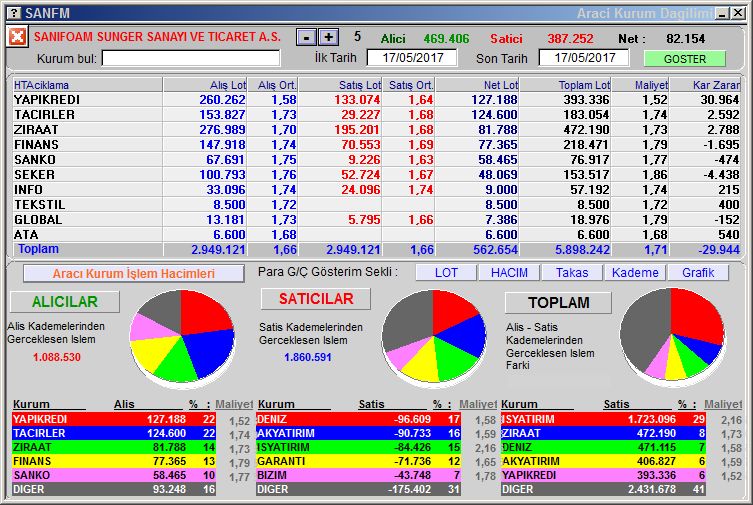
Task: Click YAPIKREDI Kar Zarar value 30.964
Action: click(719, 99)
